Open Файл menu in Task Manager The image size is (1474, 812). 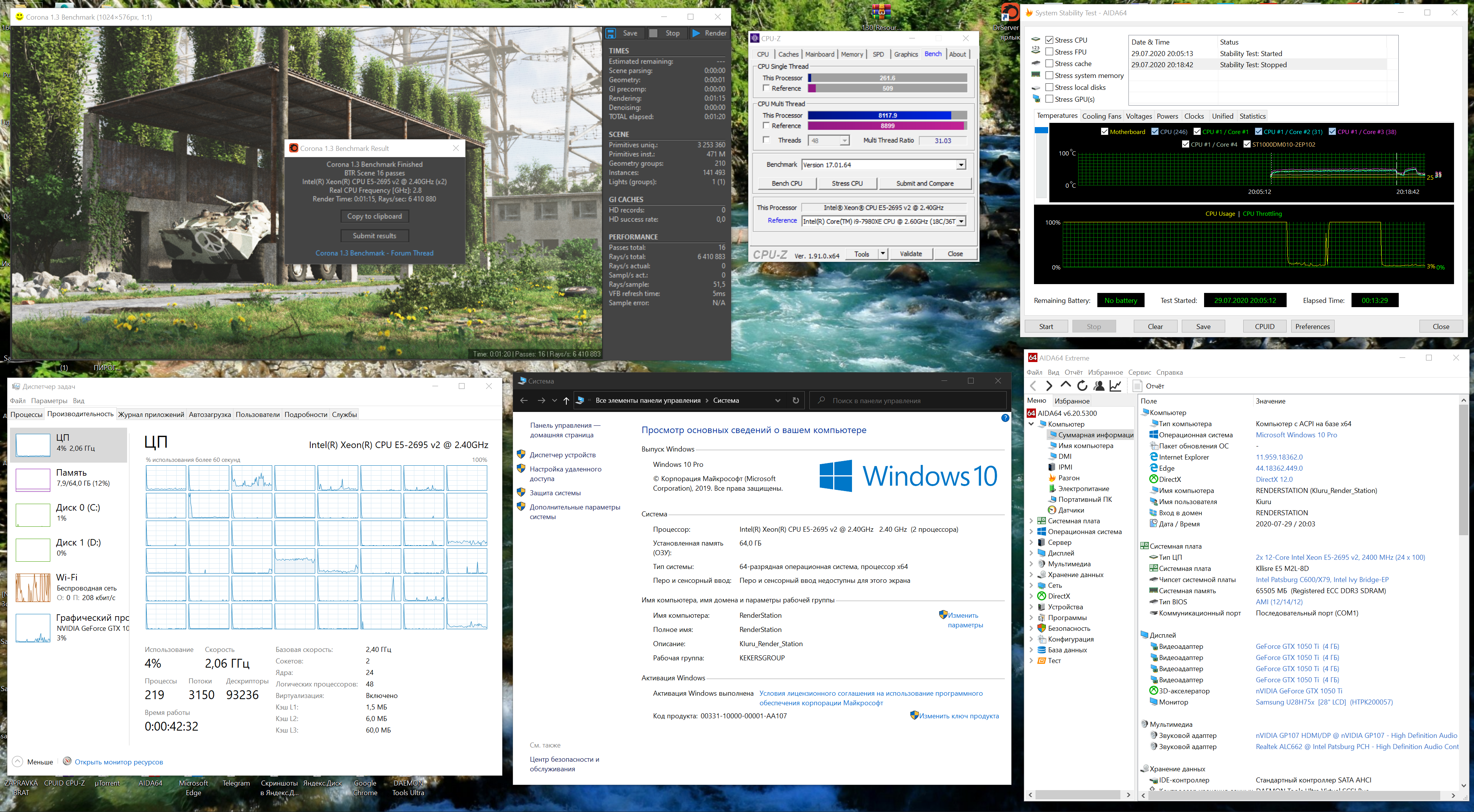click(18, 400)
